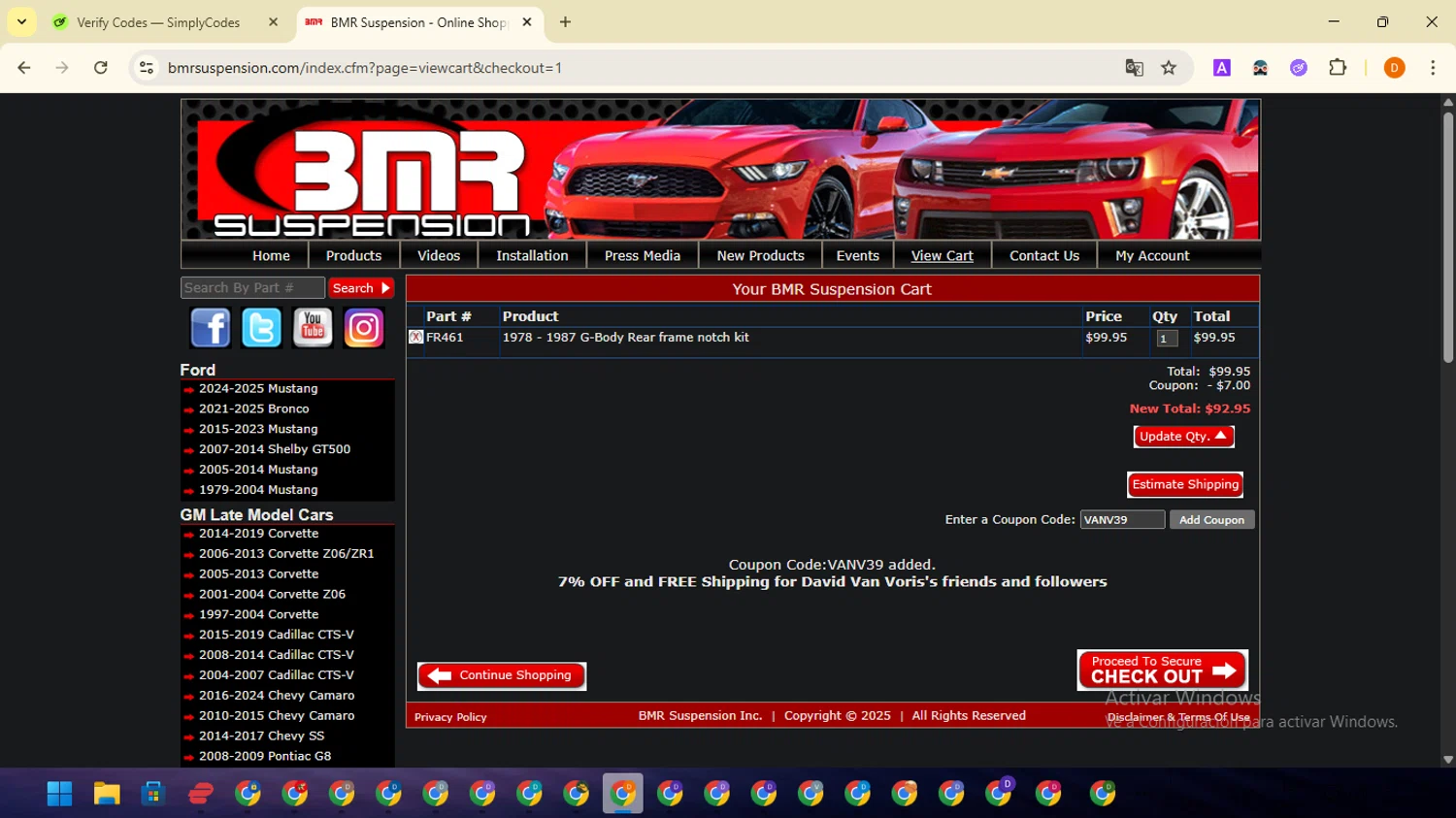
Task: Open the View Cart menu item
Action: 942,256
